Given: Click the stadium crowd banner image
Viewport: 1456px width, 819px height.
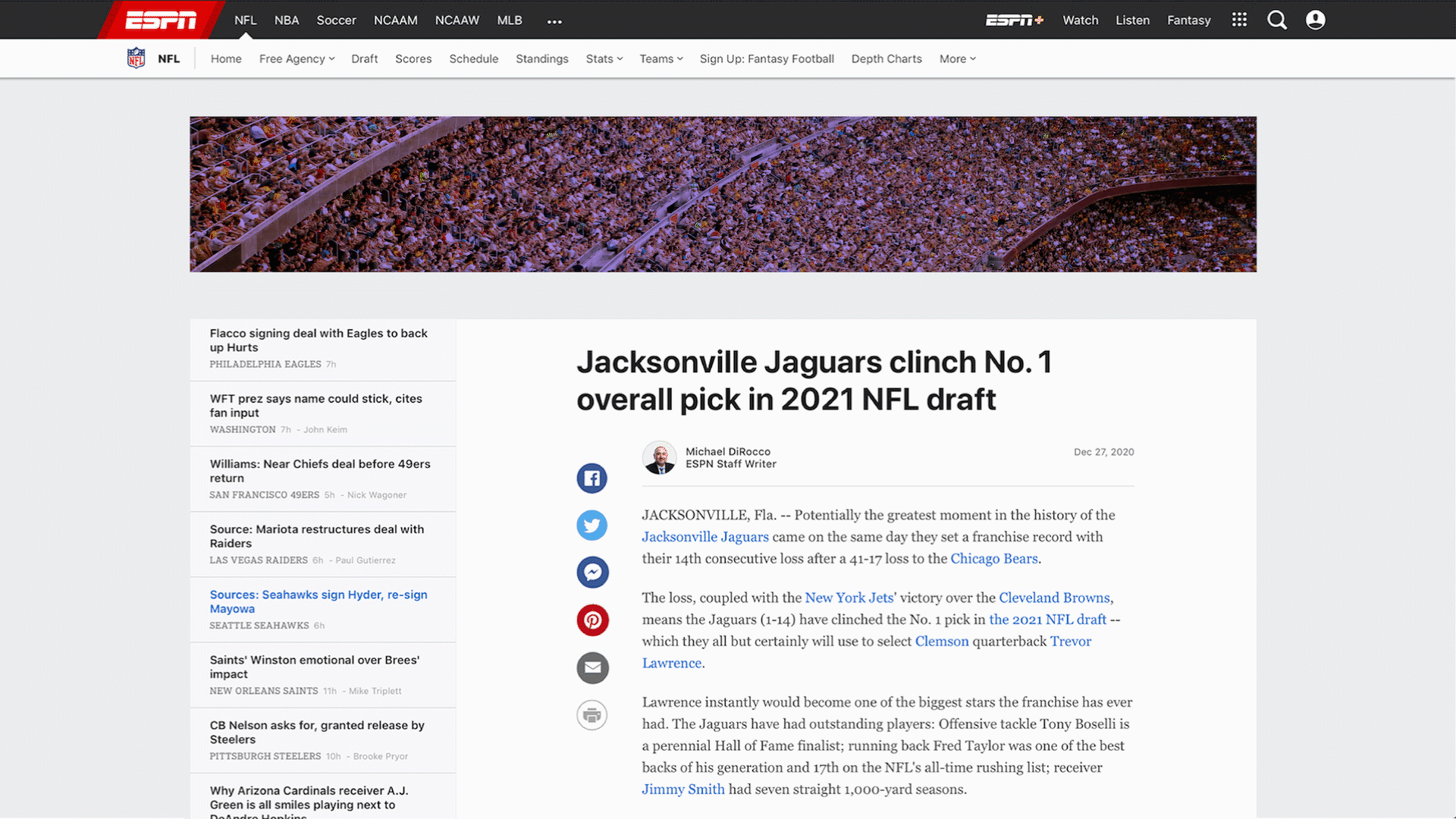Looking at the screenshot, I should click(x=723, y=194).
